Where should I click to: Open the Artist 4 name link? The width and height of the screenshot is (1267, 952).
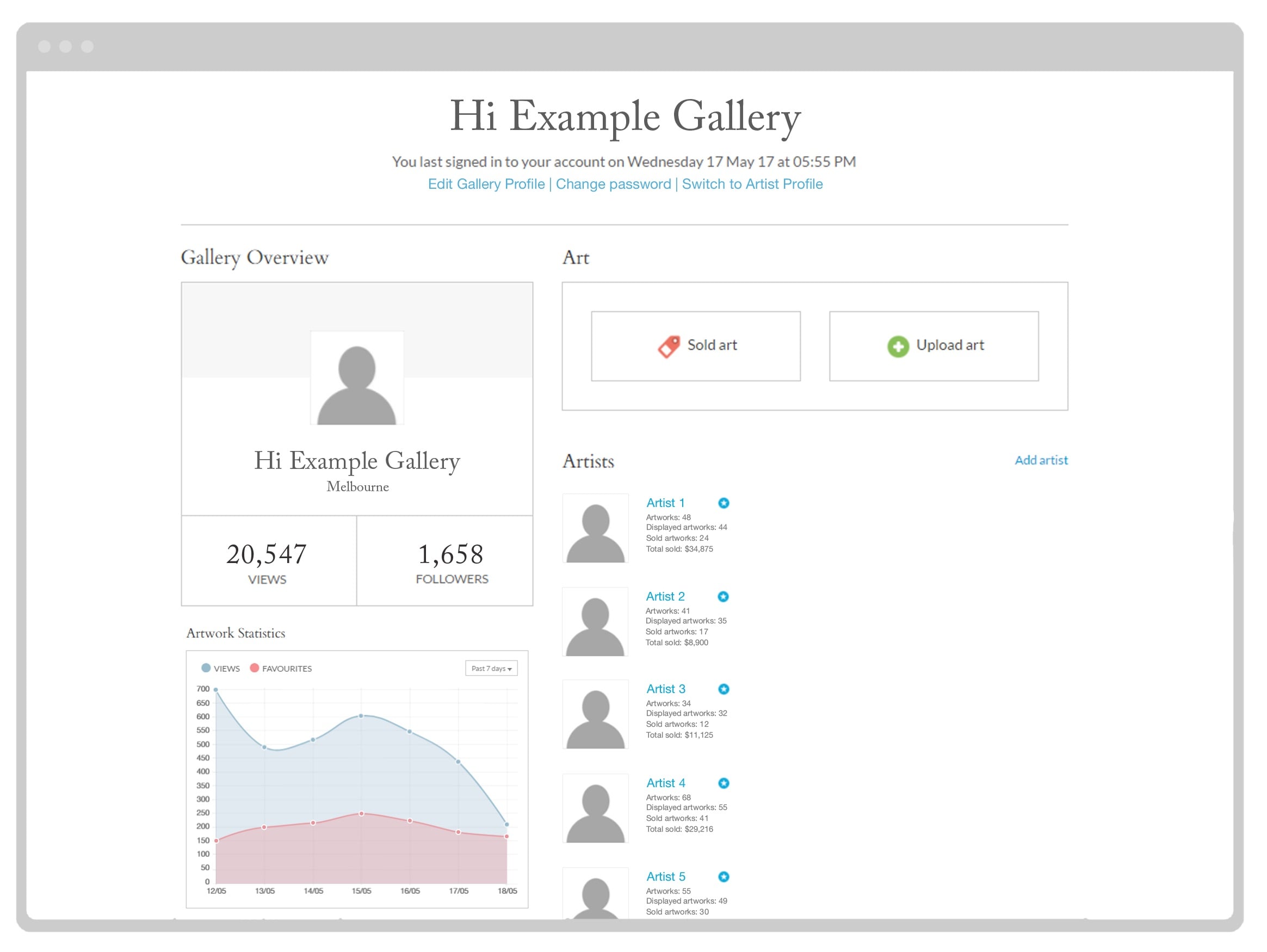tap(665, 783)
